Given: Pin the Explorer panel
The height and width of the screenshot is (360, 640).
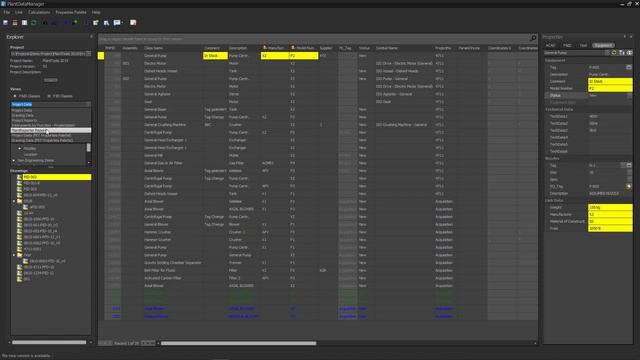Looking at the screenshot, I should pyautogui.click(x=91, y=37).
